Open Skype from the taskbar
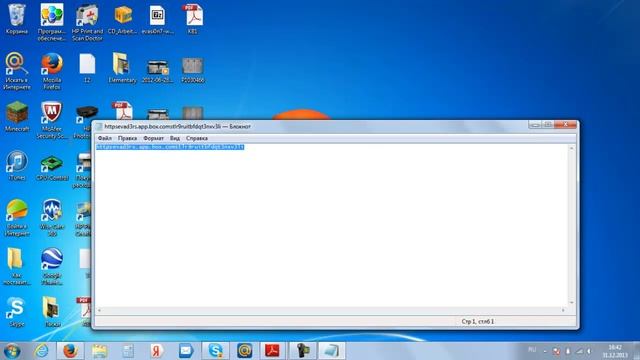 tap(215, 351)
